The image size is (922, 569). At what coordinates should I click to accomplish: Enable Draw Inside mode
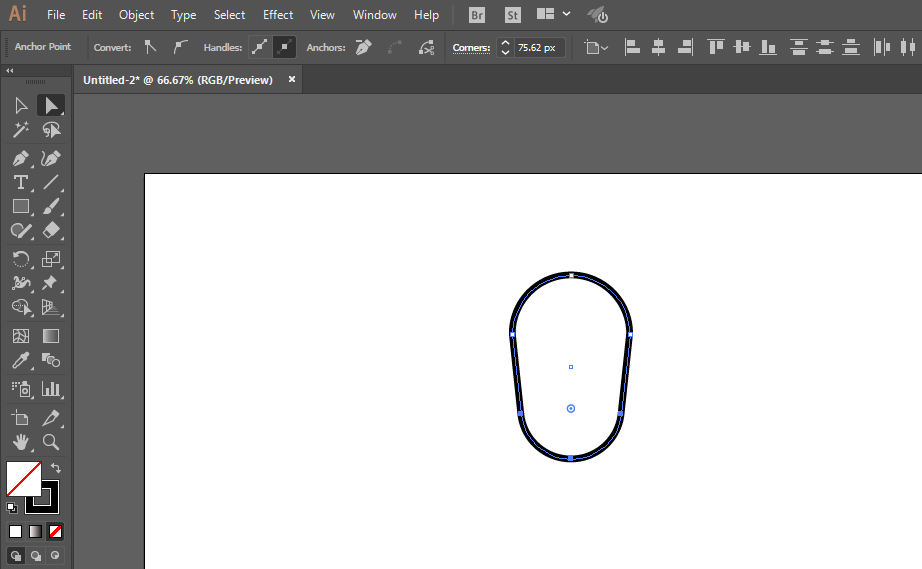coord(55,555)
